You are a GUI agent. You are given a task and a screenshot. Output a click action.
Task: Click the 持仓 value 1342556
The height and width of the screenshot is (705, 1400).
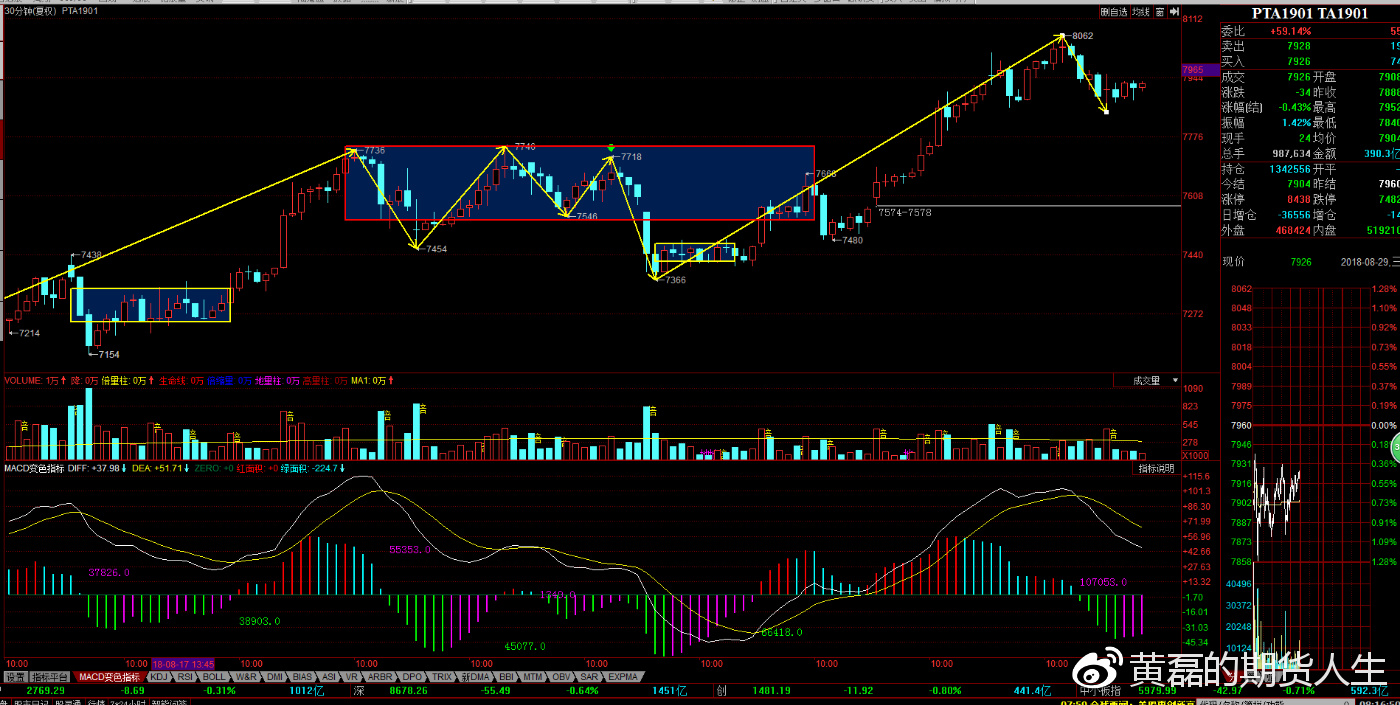(1289, 169)
